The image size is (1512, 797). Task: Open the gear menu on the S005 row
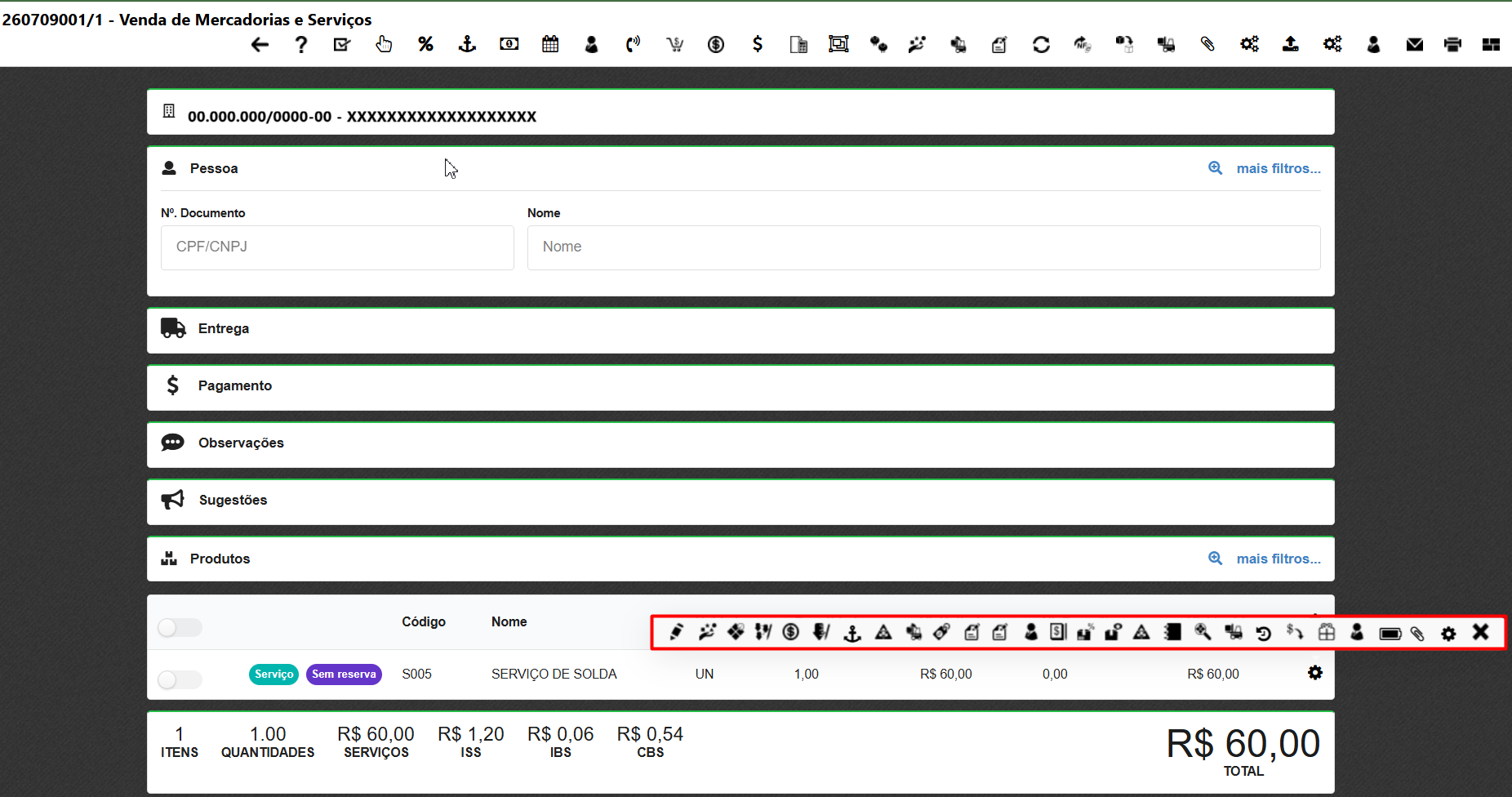[1314, 673]
